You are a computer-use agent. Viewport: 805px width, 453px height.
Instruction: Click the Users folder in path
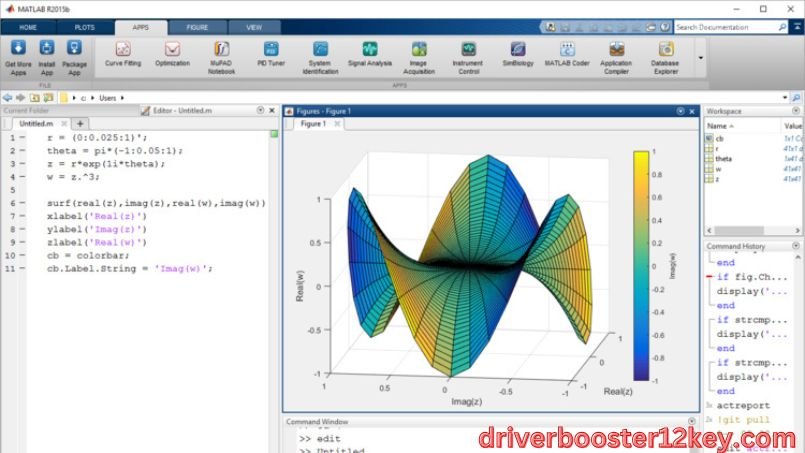click(x=107, y=98)
